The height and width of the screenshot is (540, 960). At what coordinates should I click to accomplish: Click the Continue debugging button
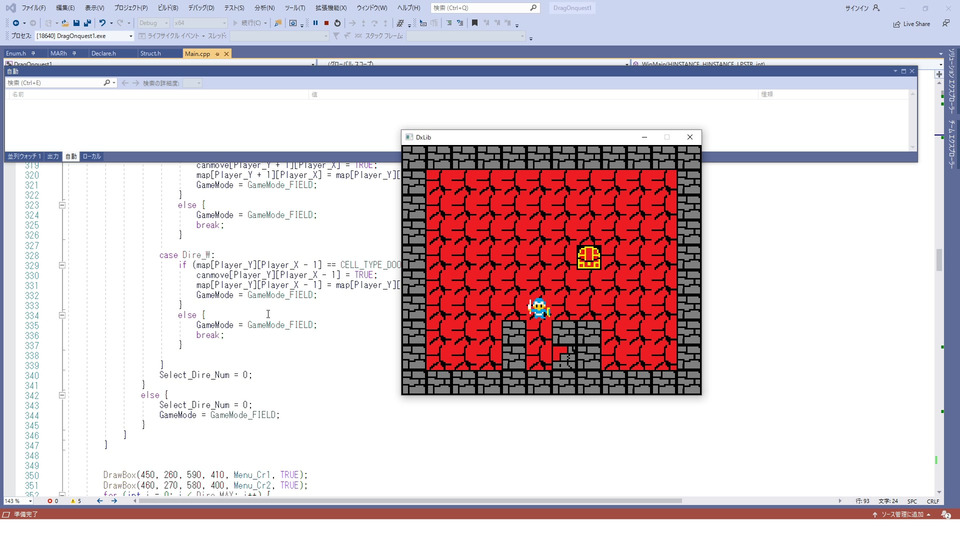pos(249,23)
